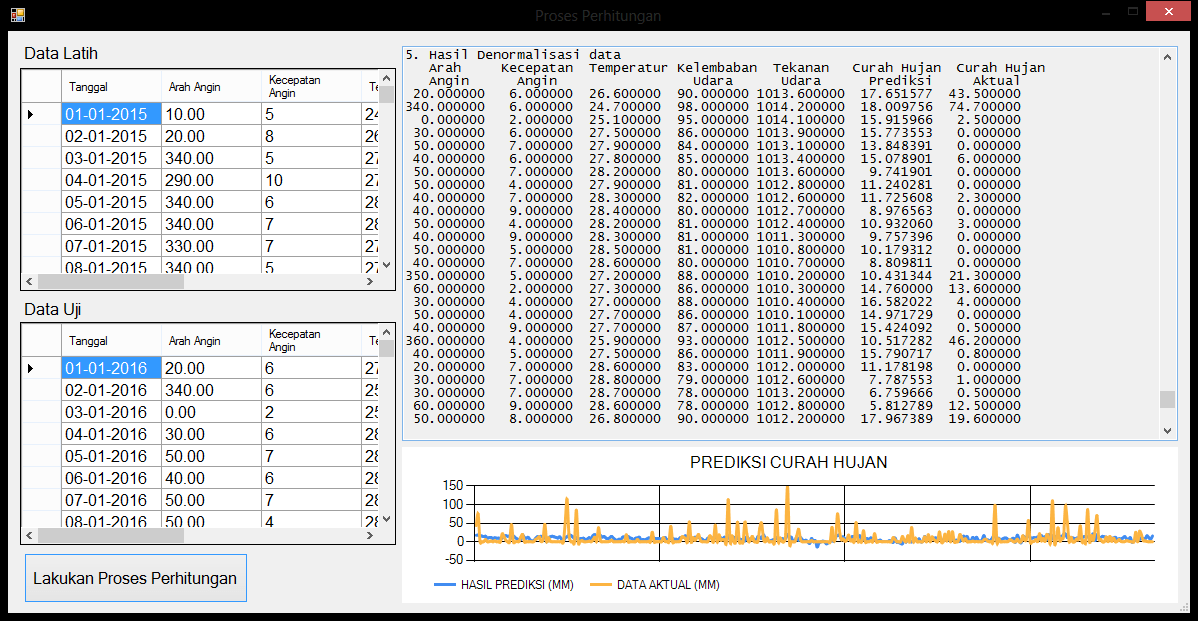Click scroll-down arrow of results text box

pyautogui.click(x=1167, y=430)
